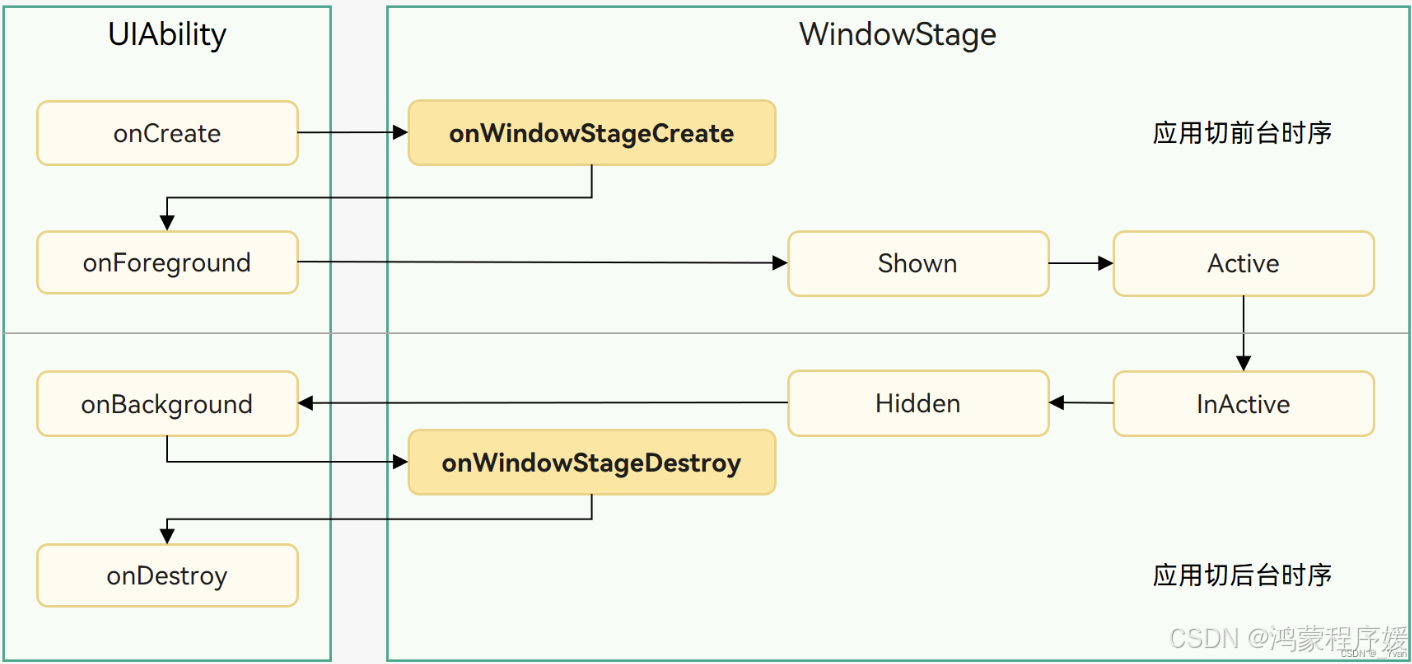
Task: Select the UIAbility section title
Action: [166, 34]
